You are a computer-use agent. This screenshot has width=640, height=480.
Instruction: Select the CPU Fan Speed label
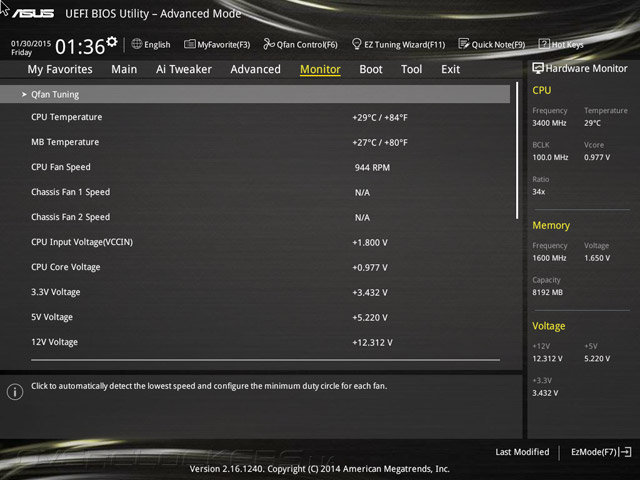coord(61,167)
